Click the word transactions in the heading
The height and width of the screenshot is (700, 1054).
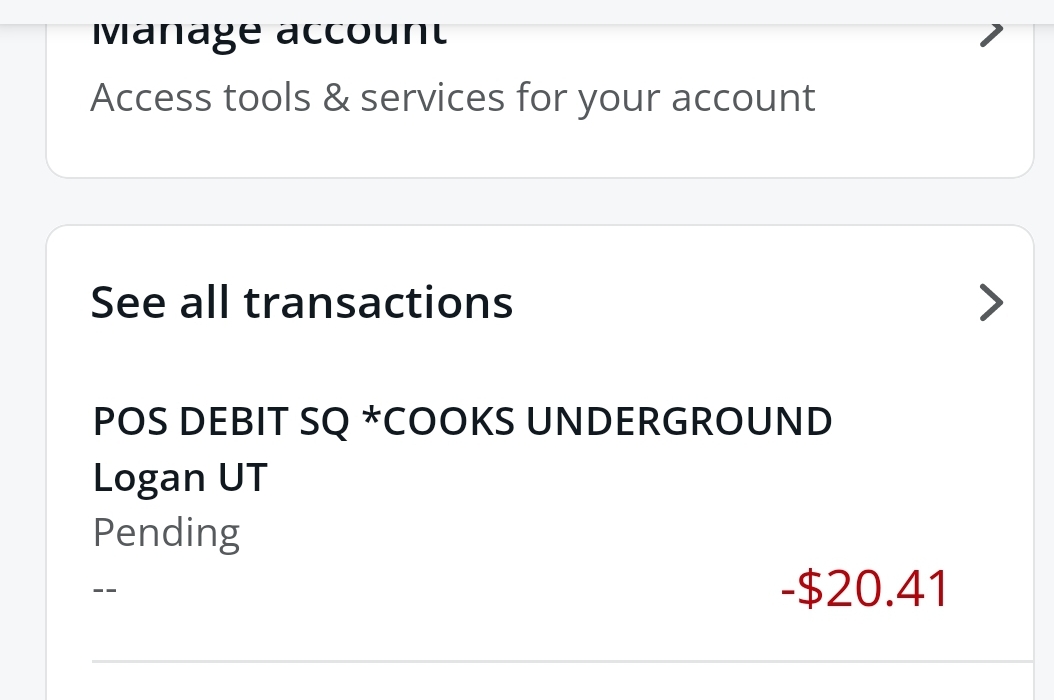click(x=378, y=302)
